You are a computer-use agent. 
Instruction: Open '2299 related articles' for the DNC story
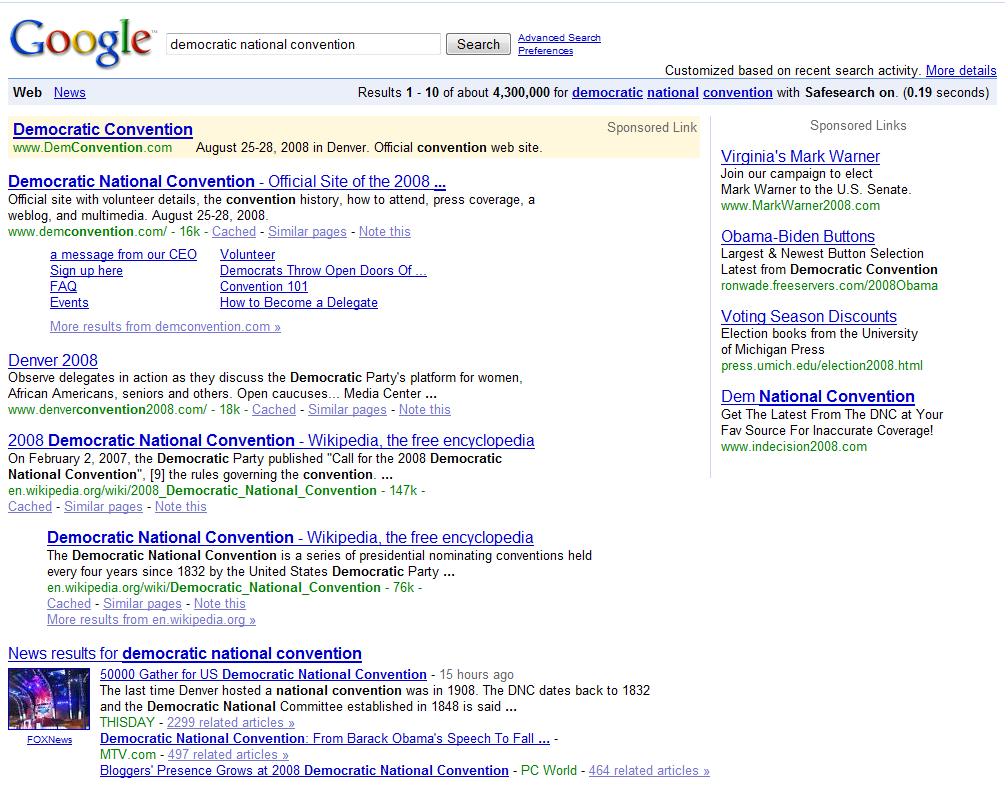pos(229,722)
